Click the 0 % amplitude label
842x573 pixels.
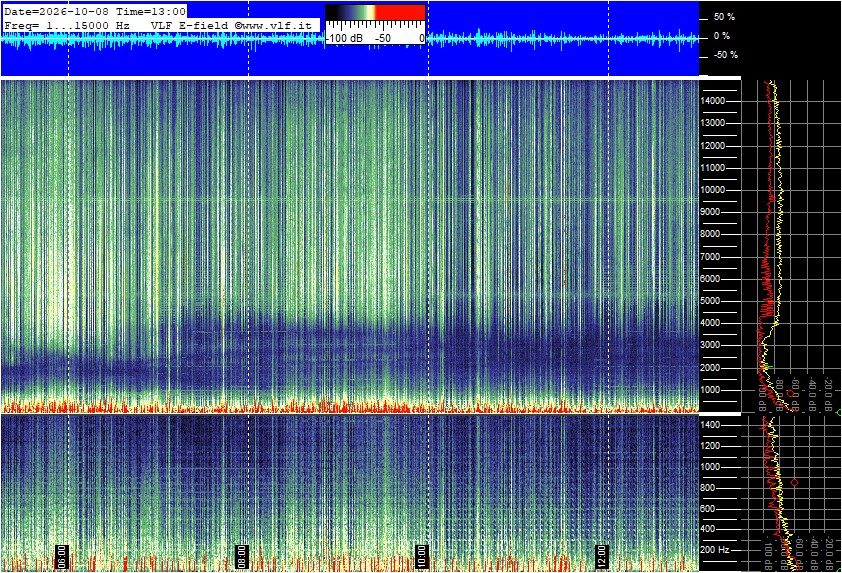[x=721, y=36]
